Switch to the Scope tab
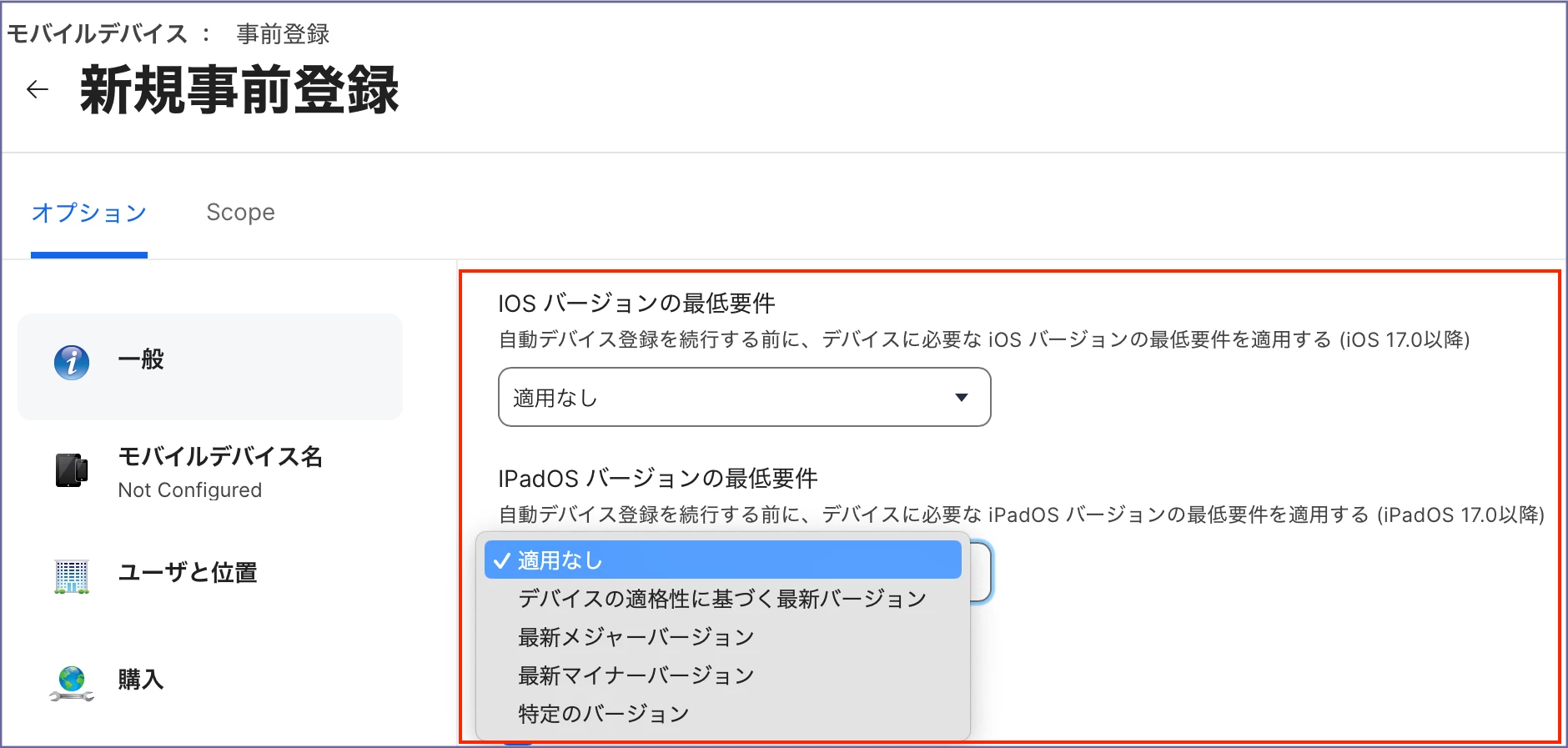Image resolution: width=1568 pixels, height=748 pixels. tap(240, 213)
